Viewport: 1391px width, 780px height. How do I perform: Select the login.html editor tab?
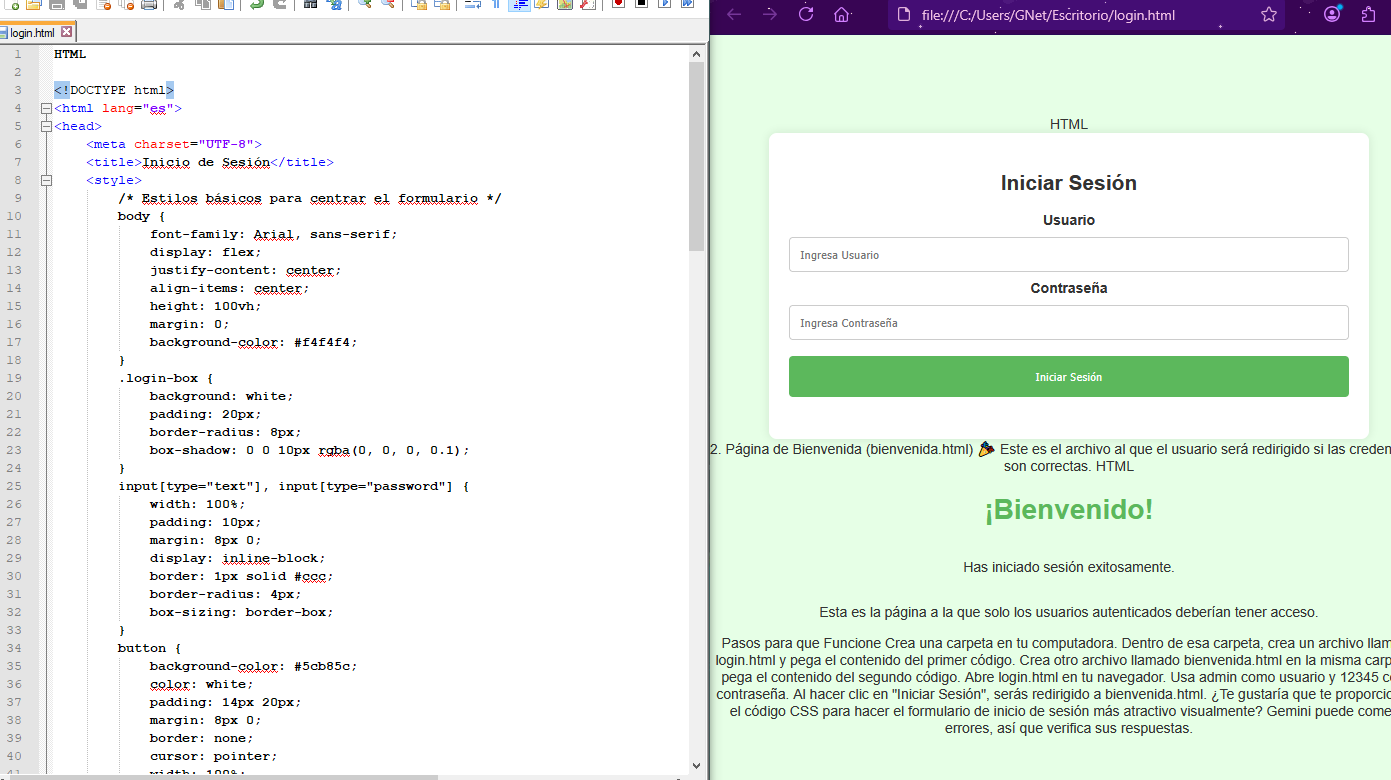click(x=32, y=33)
